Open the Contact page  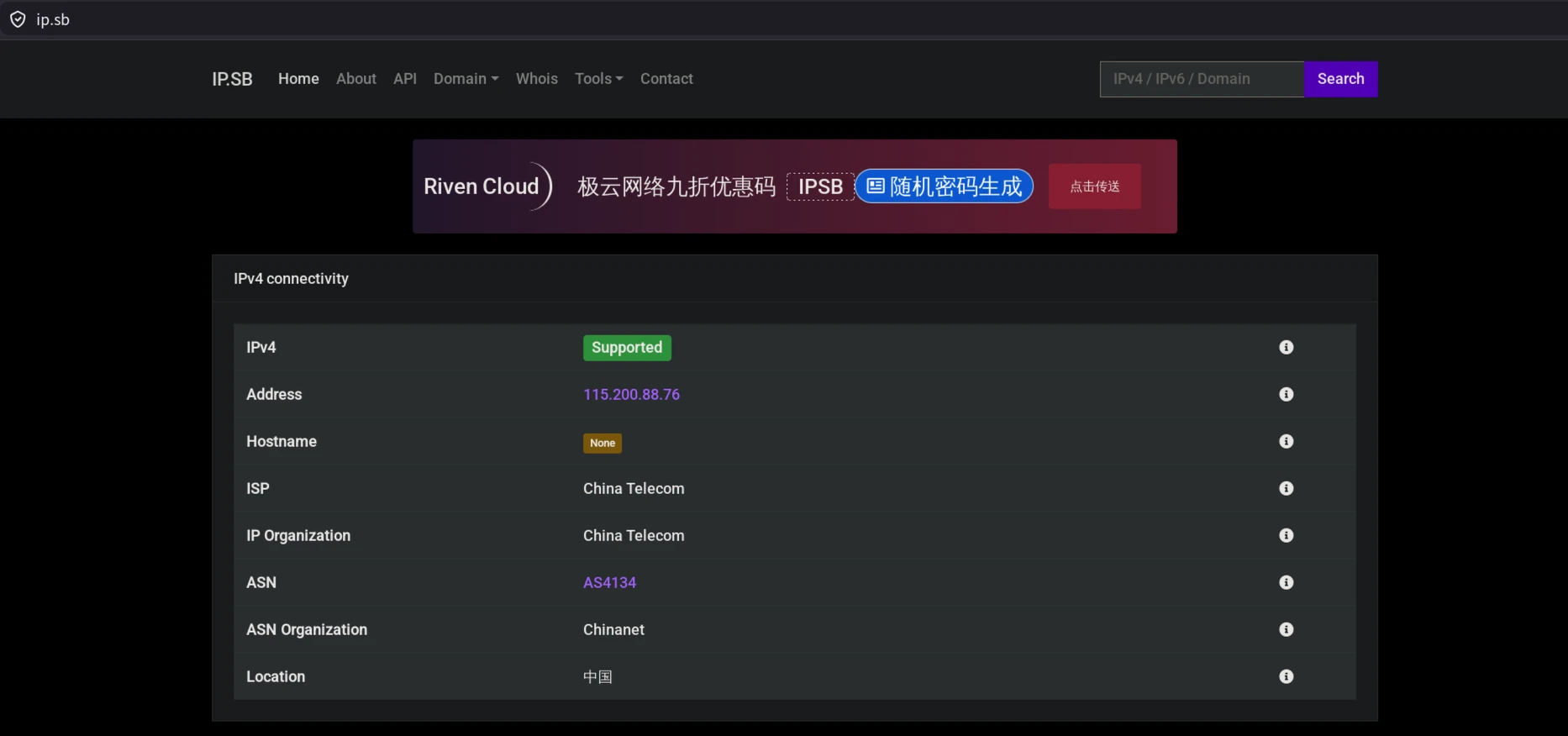pyautogui.click(x=666, y=78)
